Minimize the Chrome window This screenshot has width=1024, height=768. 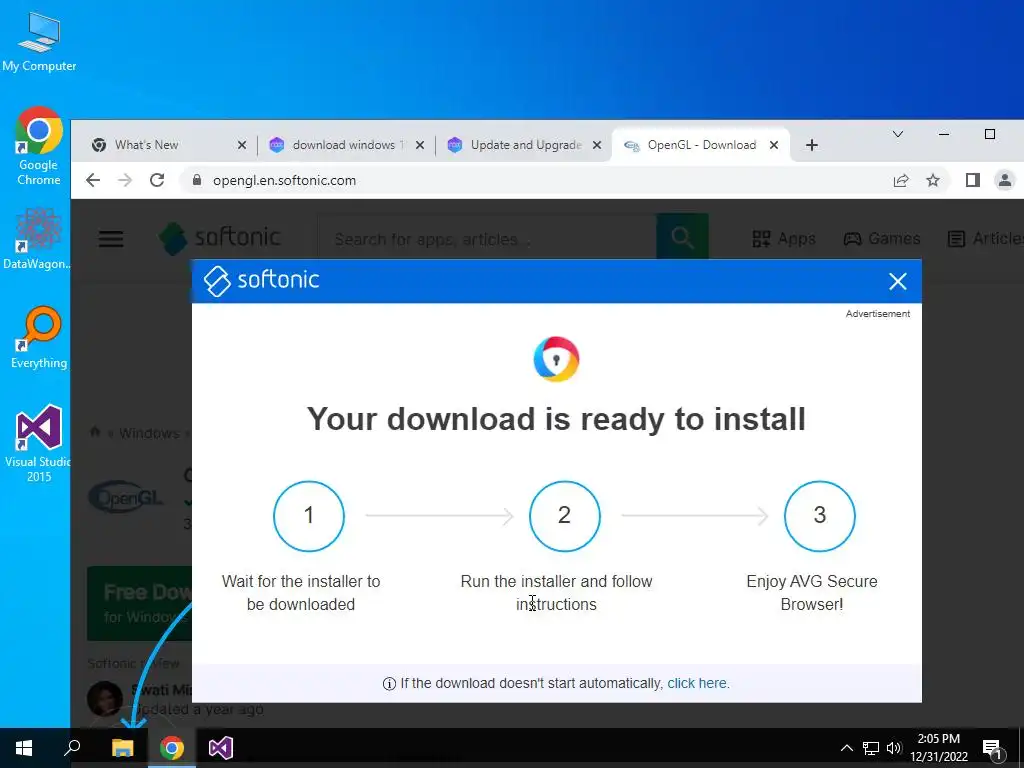point(944,134)
